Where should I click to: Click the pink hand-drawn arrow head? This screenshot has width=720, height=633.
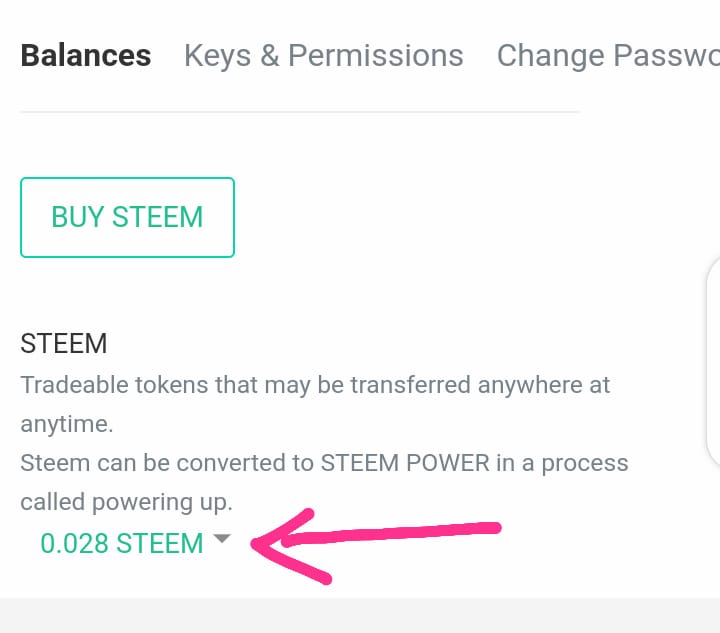point(275,545)
